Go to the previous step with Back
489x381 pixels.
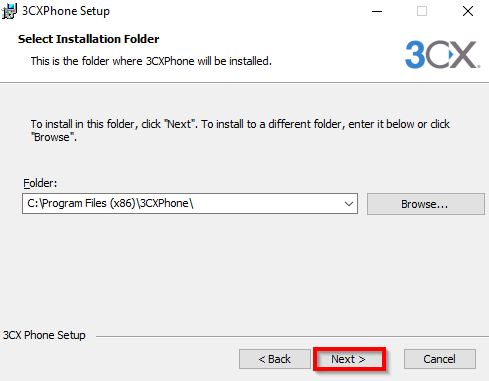tap(274, 359)
